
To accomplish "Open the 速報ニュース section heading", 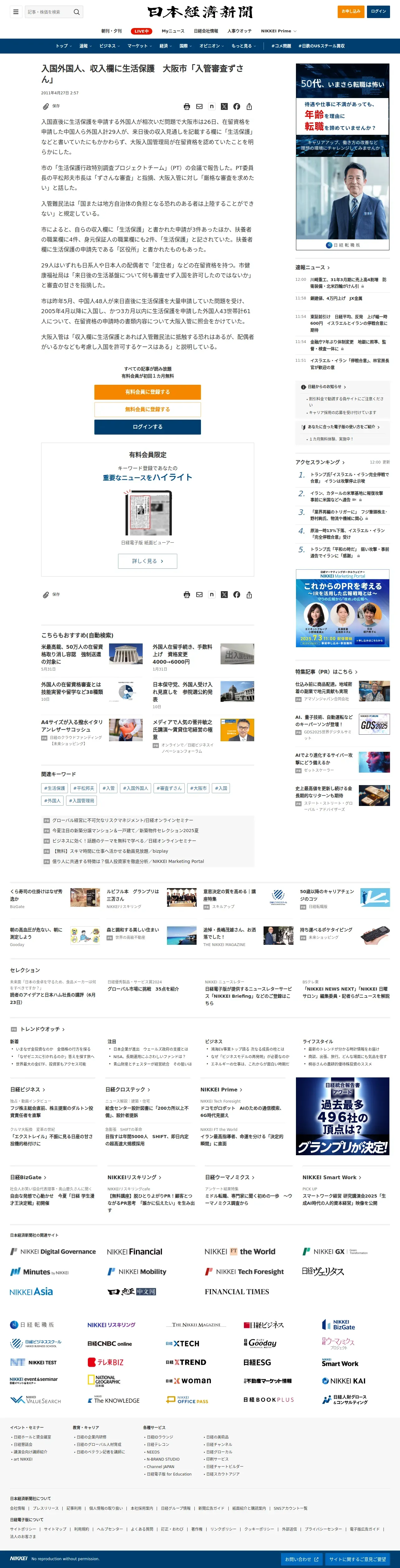I will tap(312, 267).
